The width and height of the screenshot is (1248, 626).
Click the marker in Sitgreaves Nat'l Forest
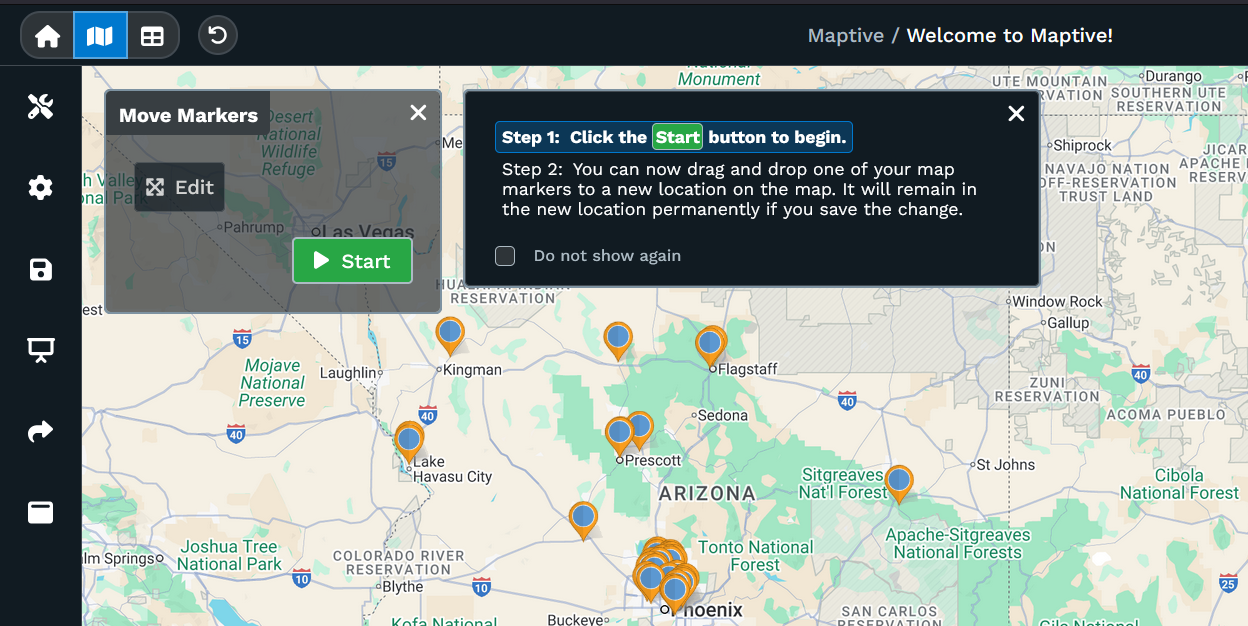(899, 483)
